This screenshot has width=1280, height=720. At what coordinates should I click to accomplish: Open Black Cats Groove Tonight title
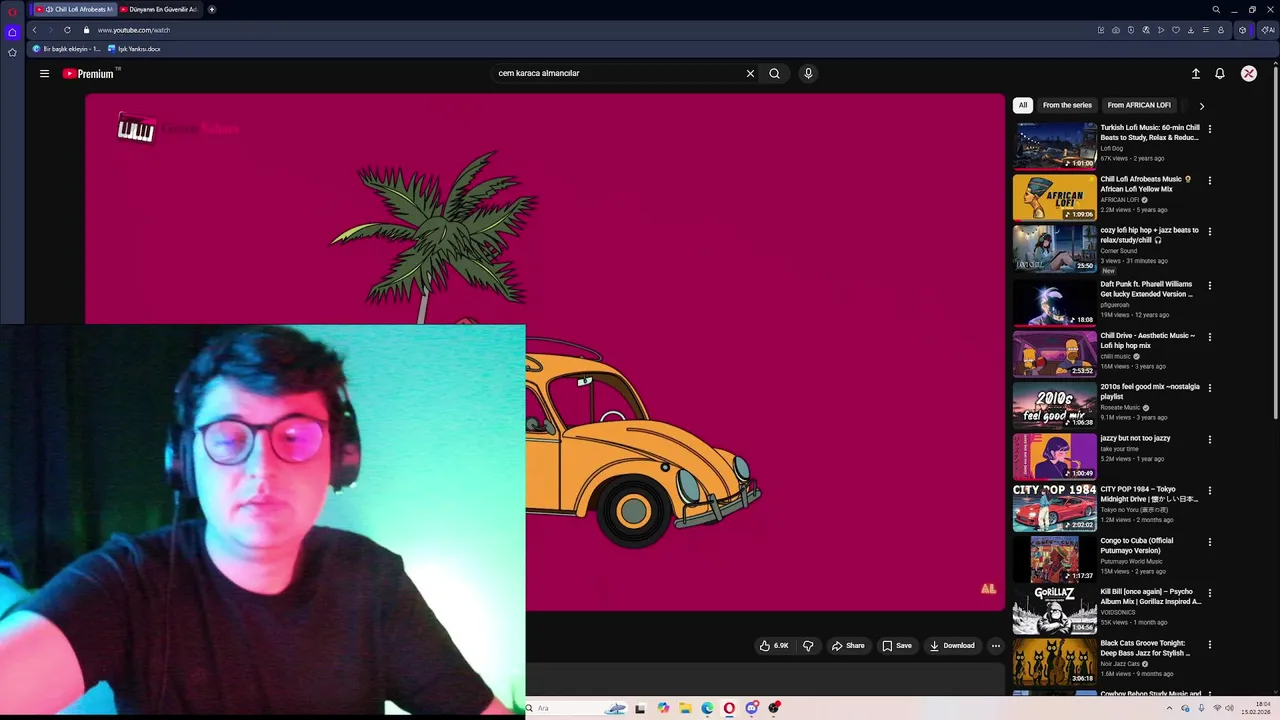(x=1145, y=648)
